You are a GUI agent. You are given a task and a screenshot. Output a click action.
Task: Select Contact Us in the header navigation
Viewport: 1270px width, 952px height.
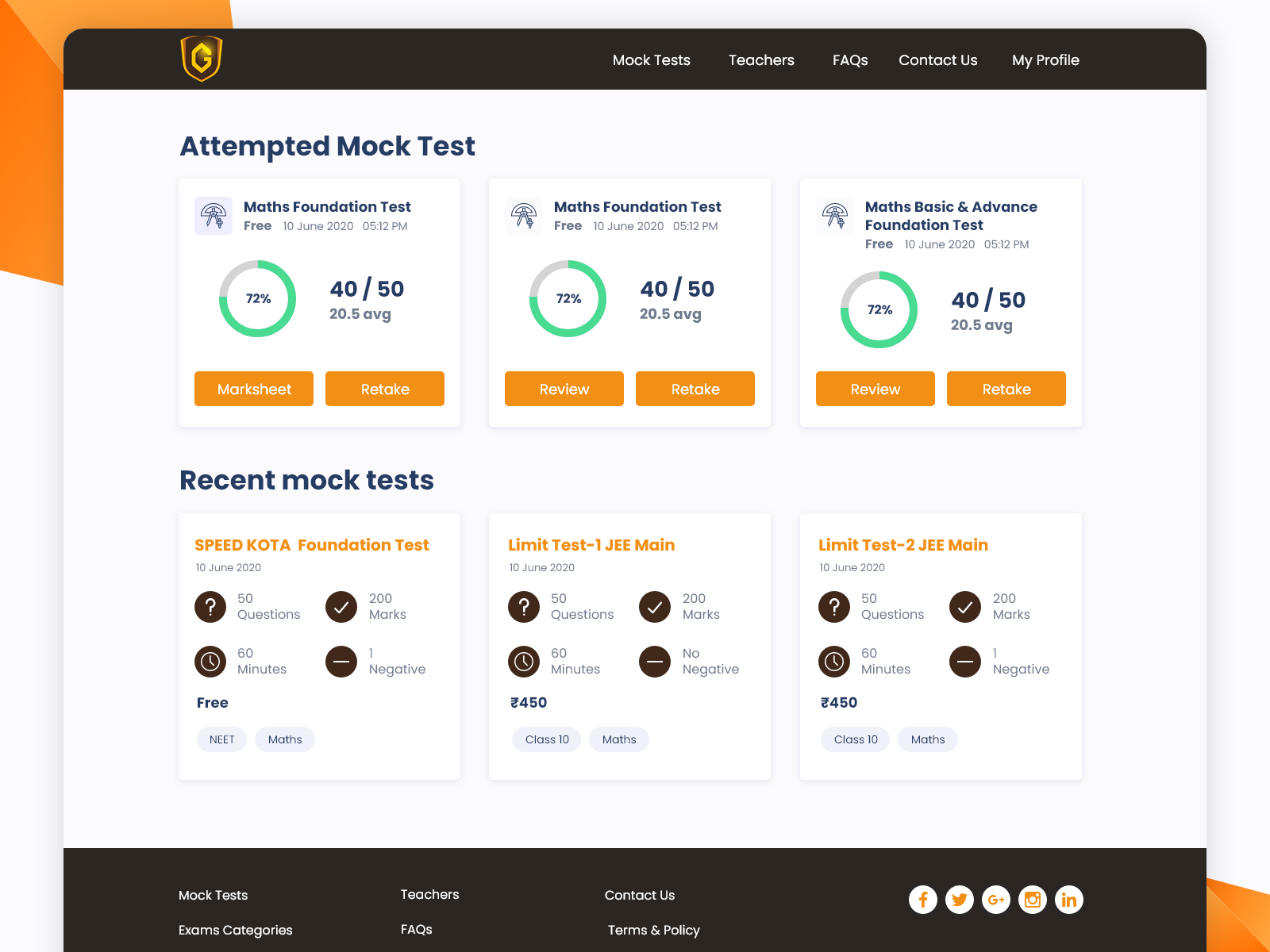[x=937, y=59]
